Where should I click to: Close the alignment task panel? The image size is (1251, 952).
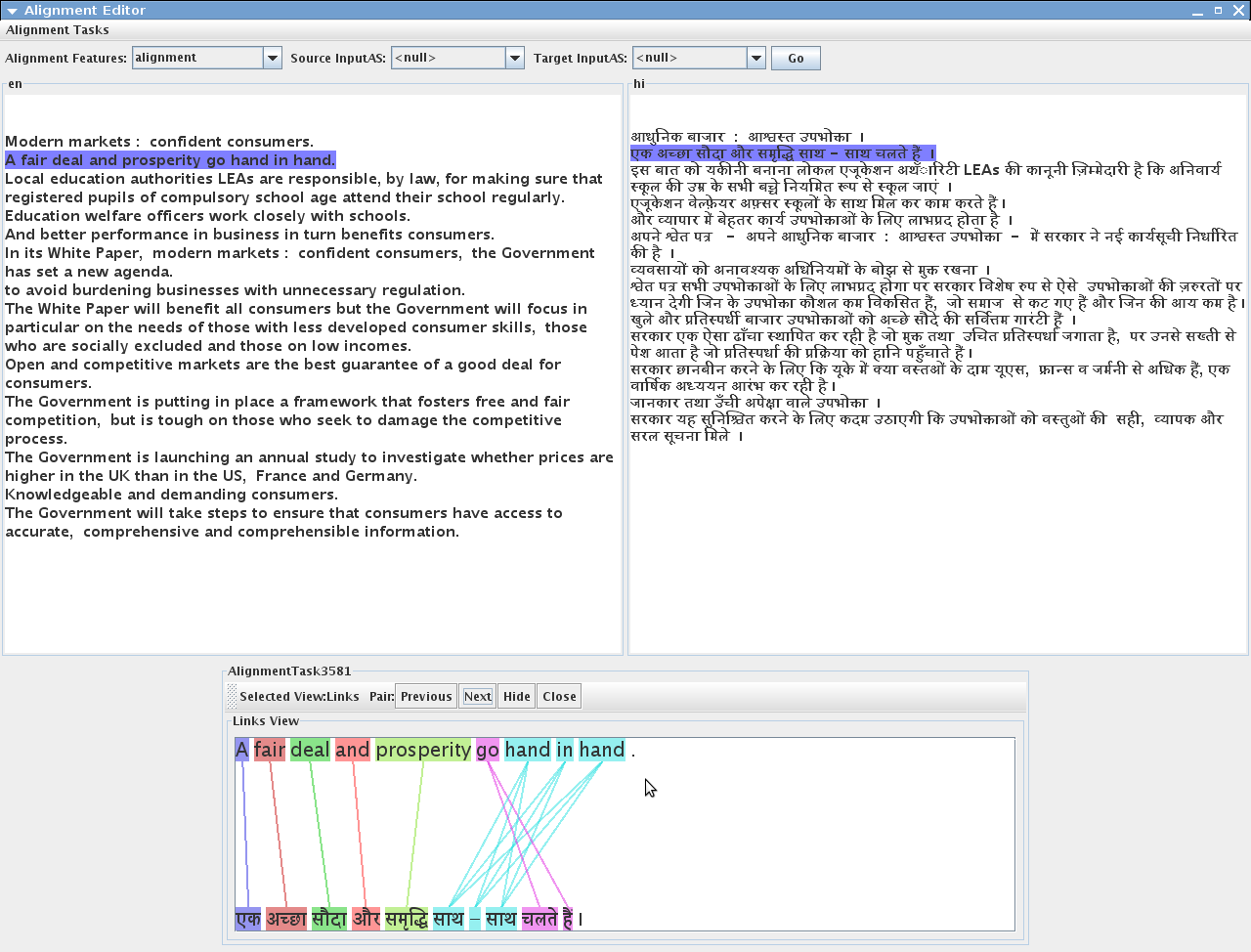[559, 697]
